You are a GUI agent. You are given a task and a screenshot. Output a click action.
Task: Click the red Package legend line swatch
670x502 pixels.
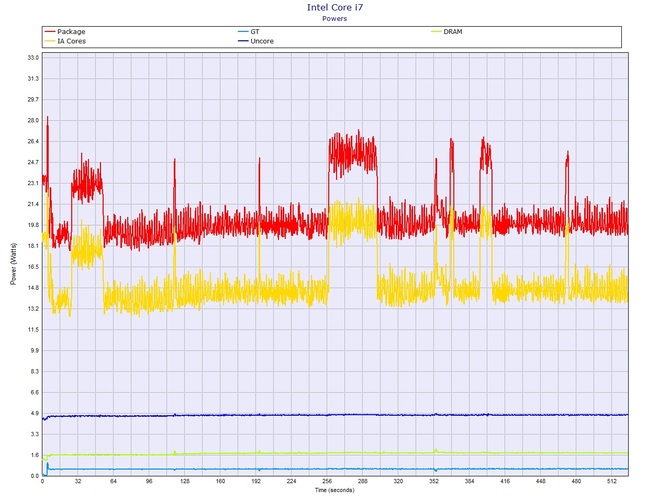point(50,32)
